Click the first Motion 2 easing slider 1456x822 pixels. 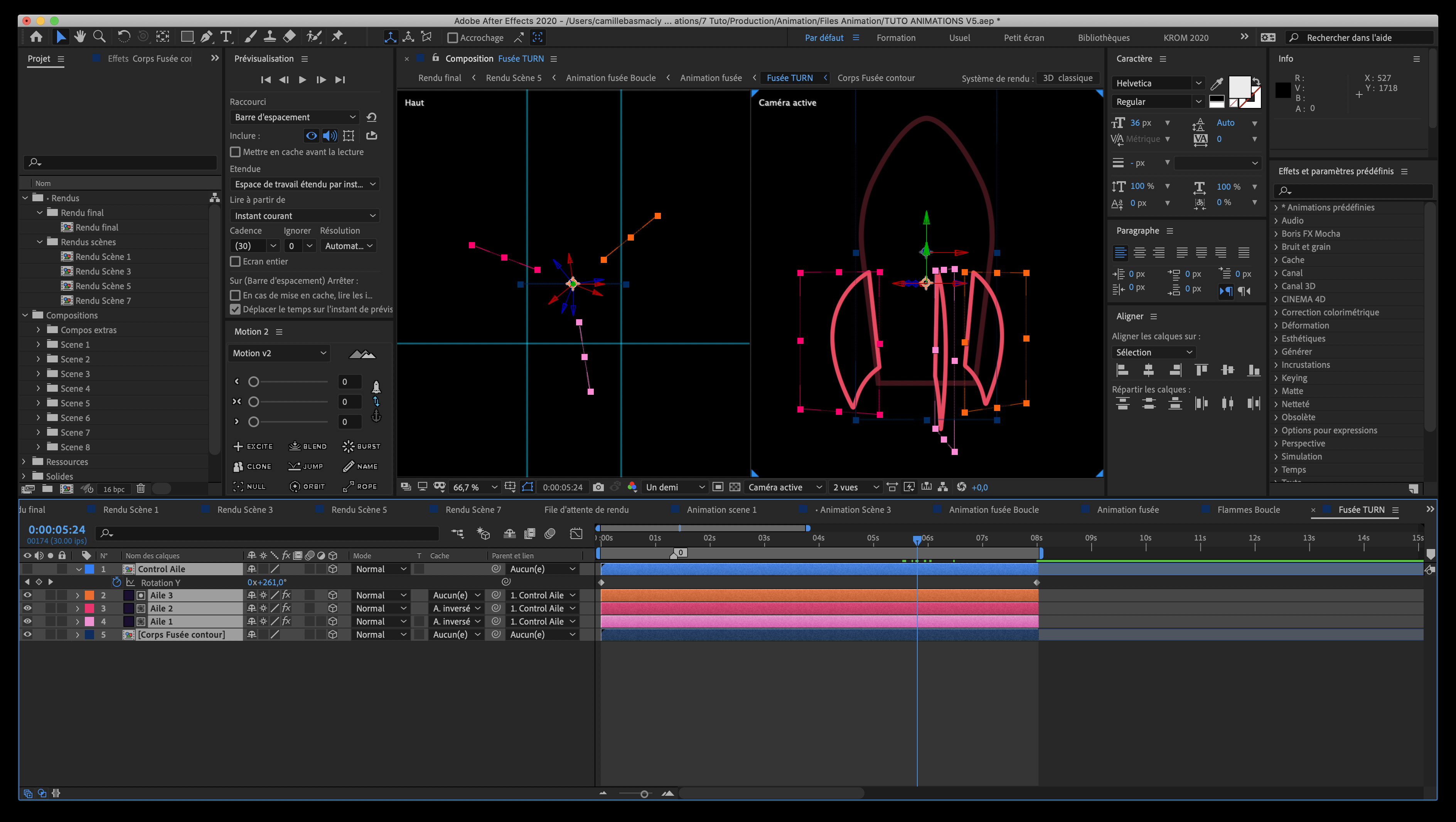[254, 382]
